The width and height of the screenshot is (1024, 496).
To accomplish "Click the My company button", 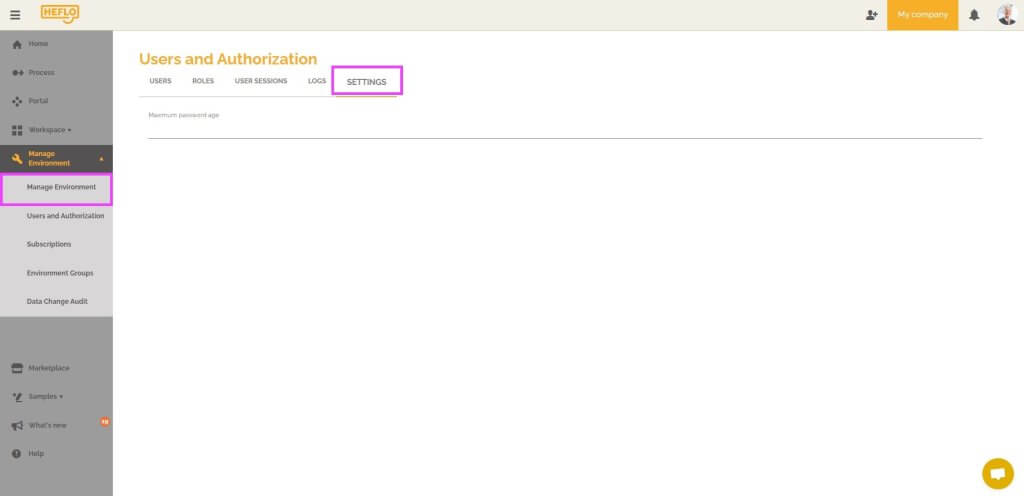I will coord(922,15).
